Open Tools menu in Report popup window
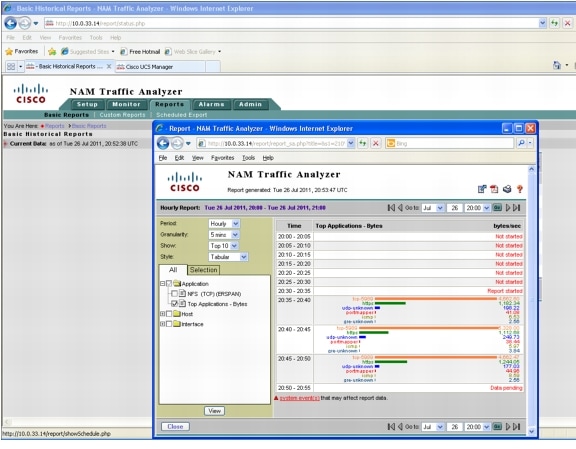576x449 pixels. [248, 158]
